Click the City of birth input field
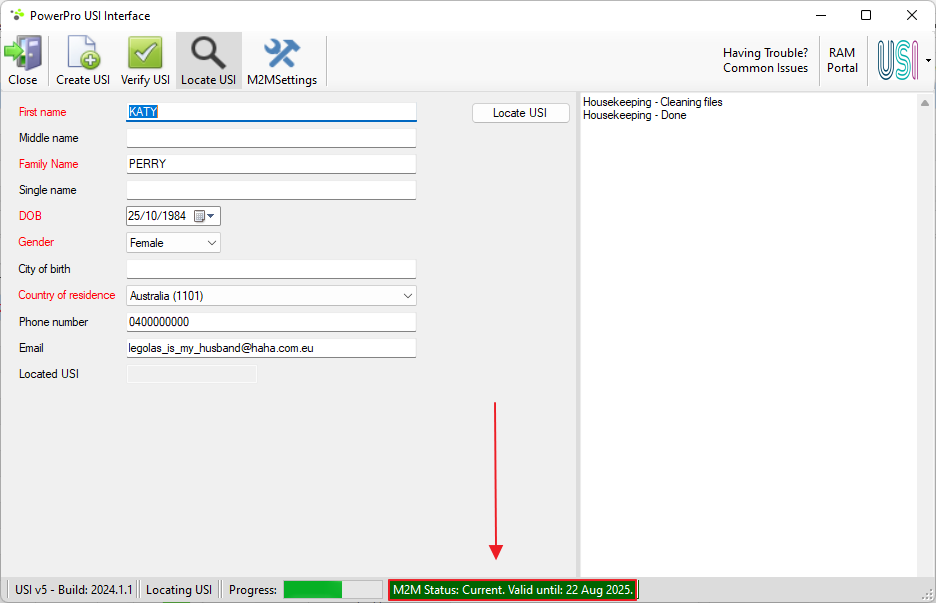Image resolution: width=936 pixels, height=603 pixels. pyautogui.click(x=271, y=269)
